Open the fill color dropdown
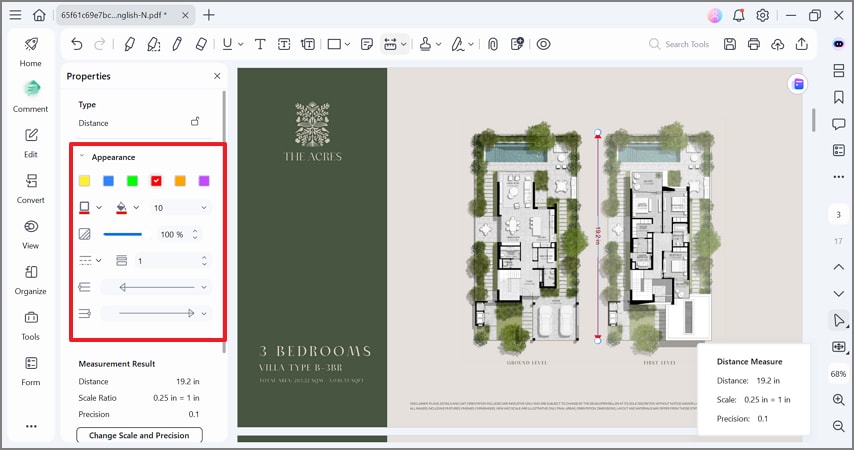The height and width of the screenshot is (450, 854). (x=136, y=208)
